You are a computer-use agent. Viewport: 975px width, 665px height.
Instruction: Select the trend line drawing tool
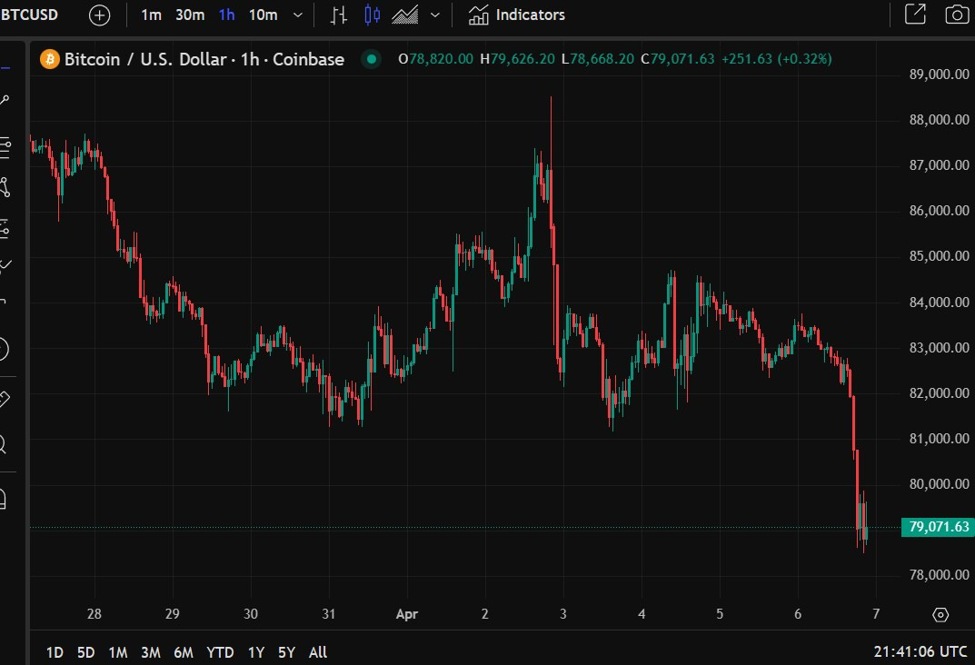point(4,101)
